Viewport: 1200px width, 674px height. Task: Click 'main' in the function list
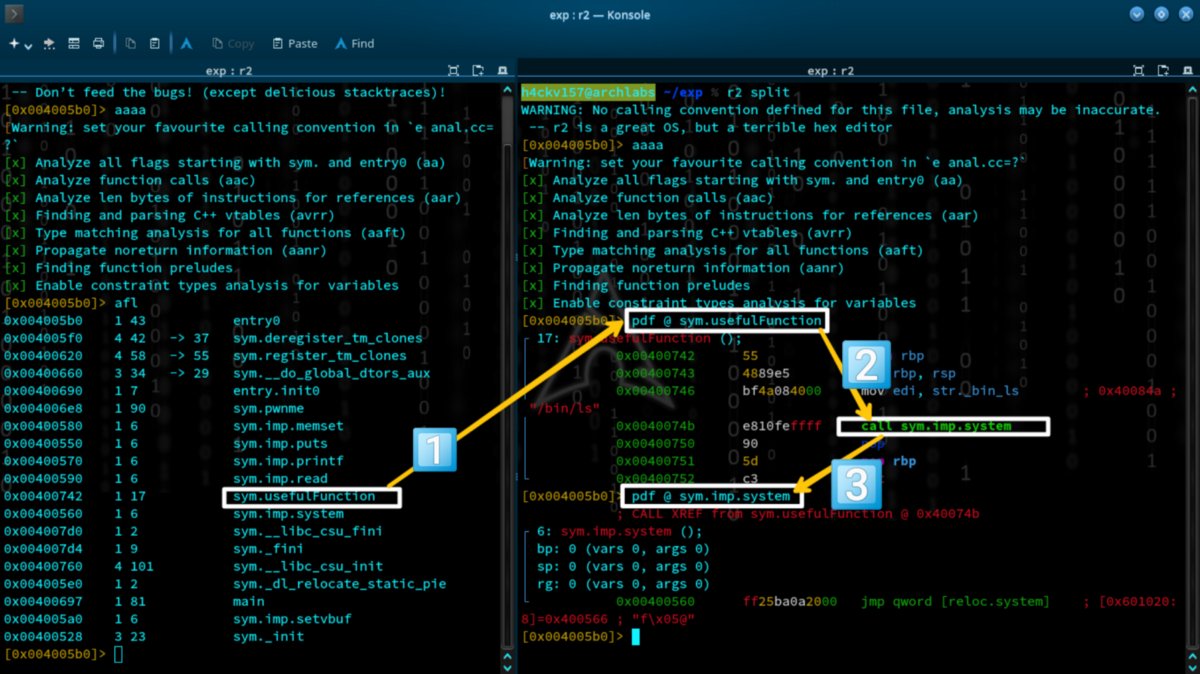pyautogui.click(x=249, y=601)
